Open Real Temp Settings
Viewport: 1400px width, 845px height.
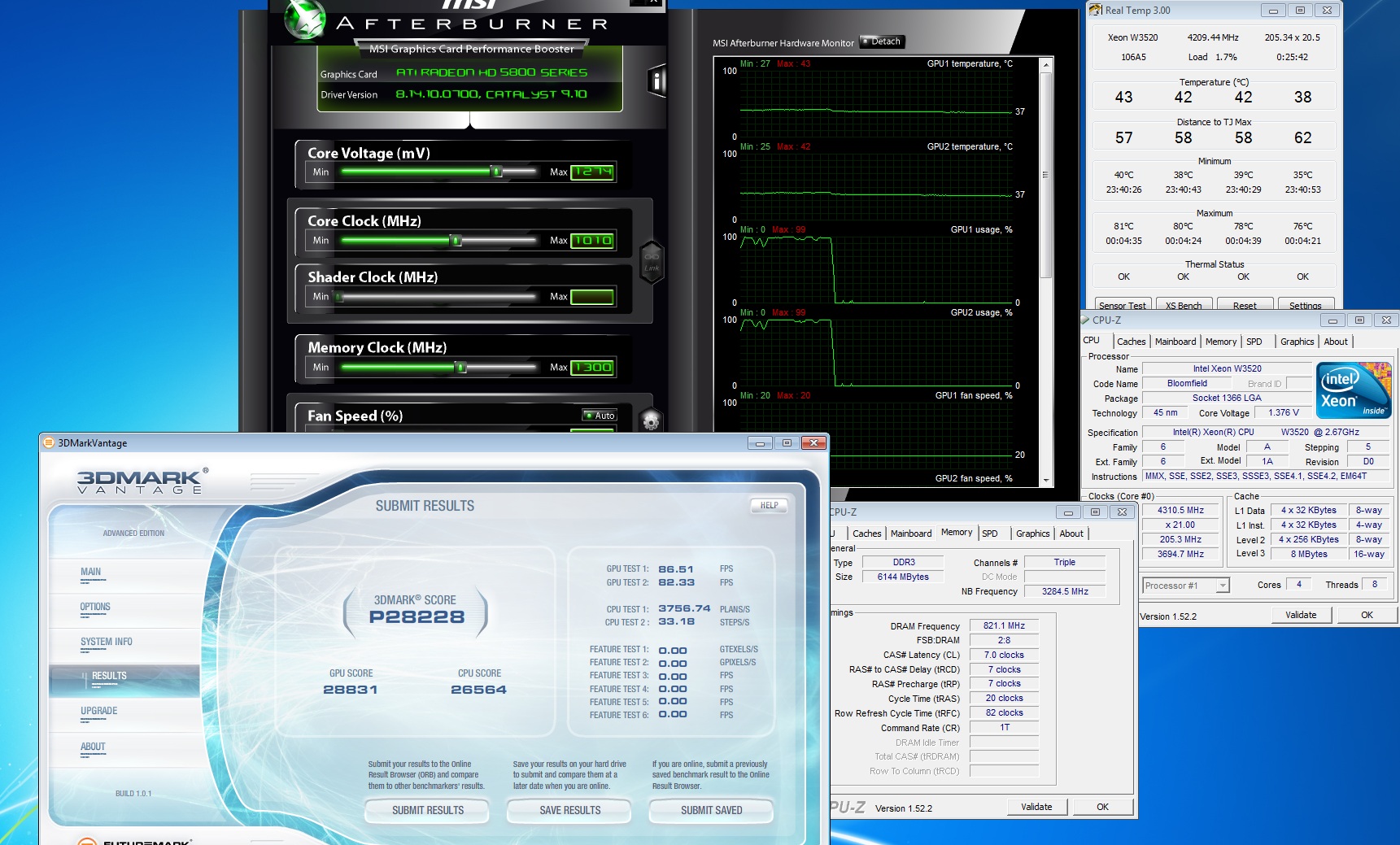pos(1306,306)
